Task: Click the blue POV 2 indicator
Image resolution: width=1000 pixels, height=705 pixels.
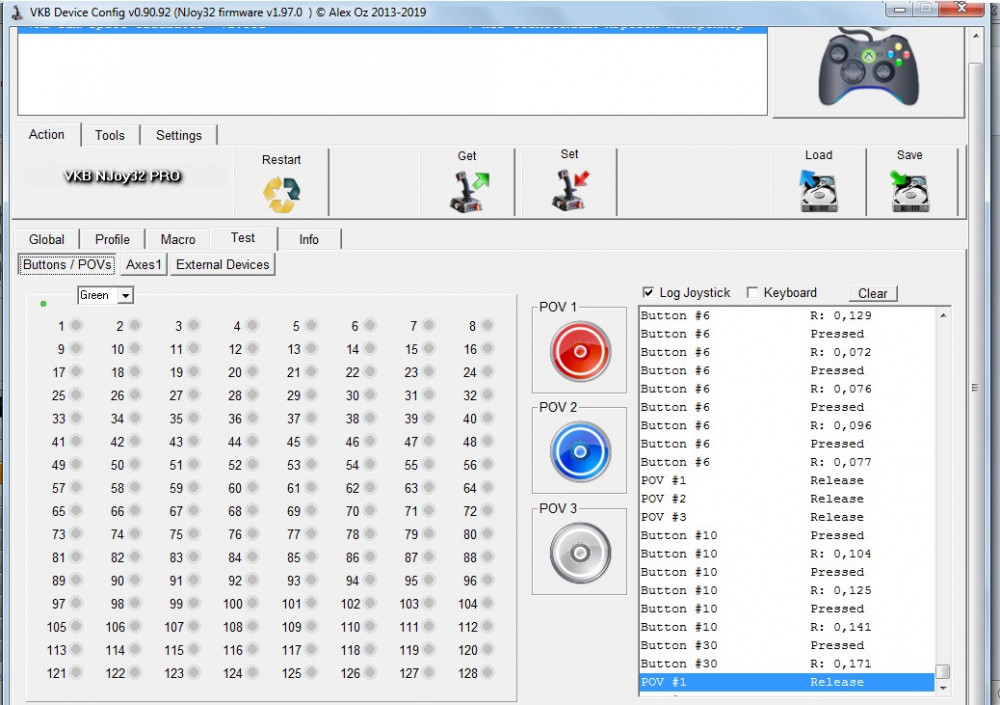Action: [580, 452]
